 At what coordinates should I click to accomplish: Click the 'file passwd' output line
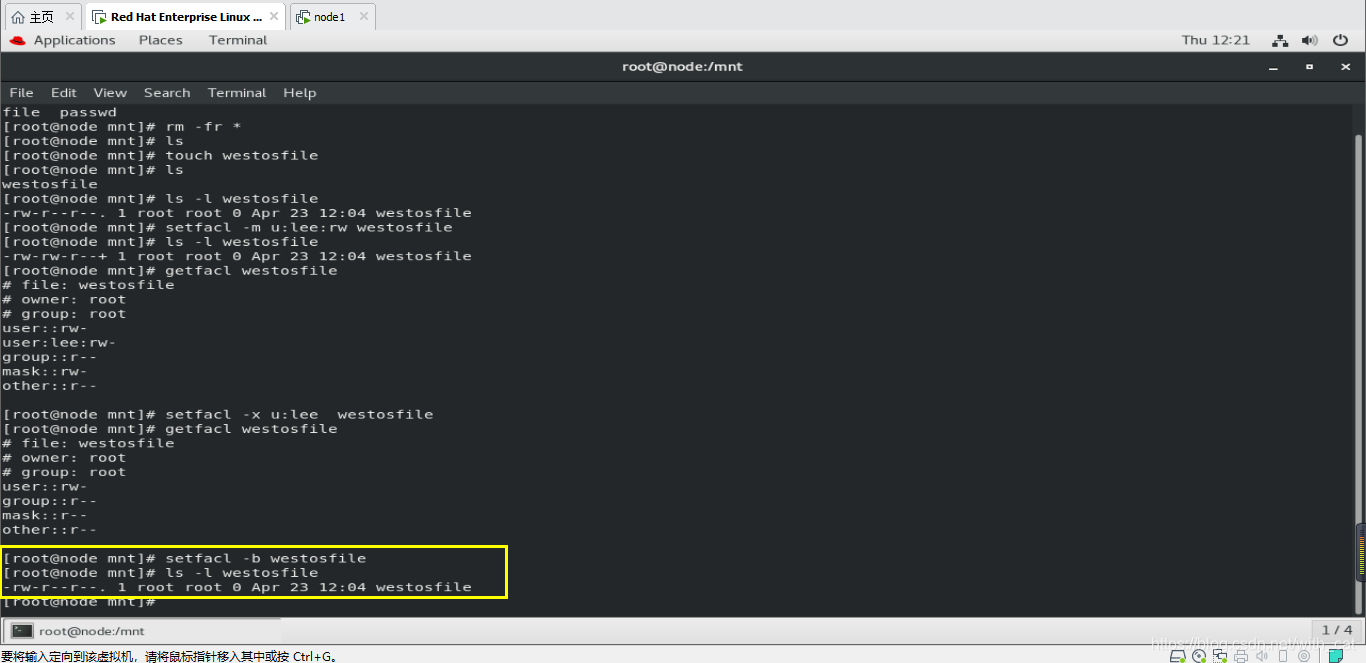60,112
